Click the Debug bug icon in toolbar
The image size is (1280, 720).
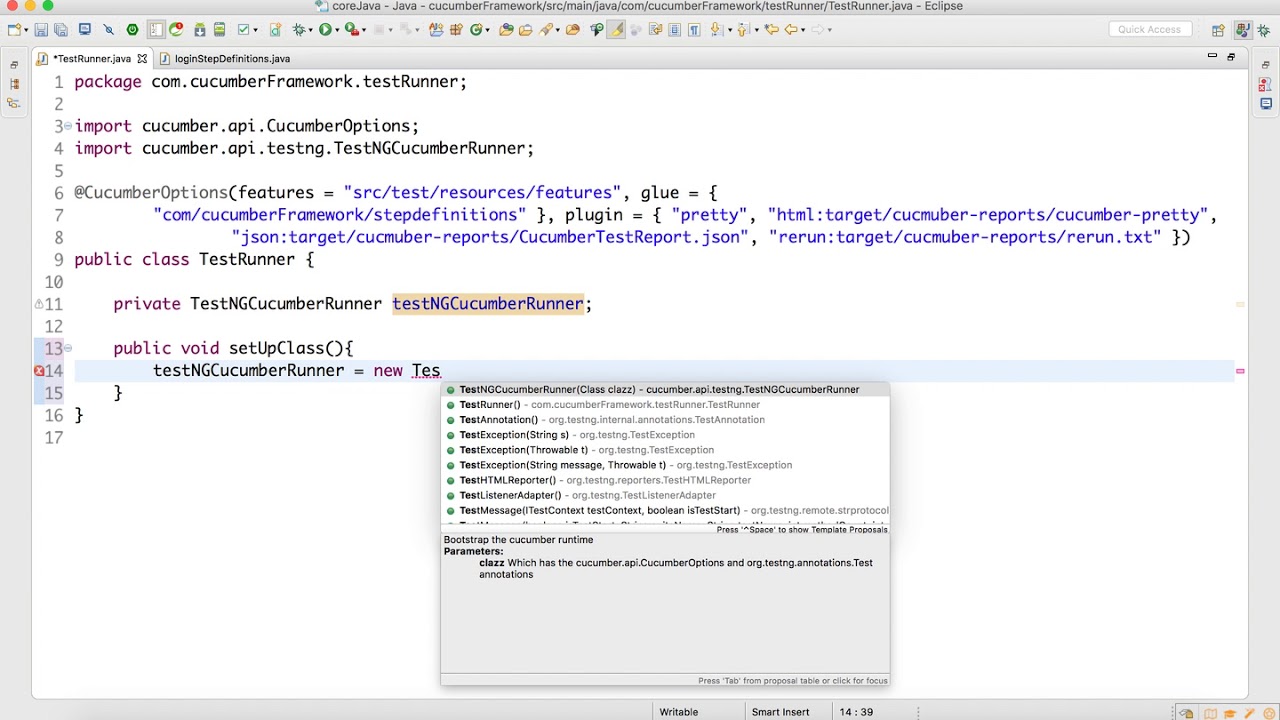(299, 30)
